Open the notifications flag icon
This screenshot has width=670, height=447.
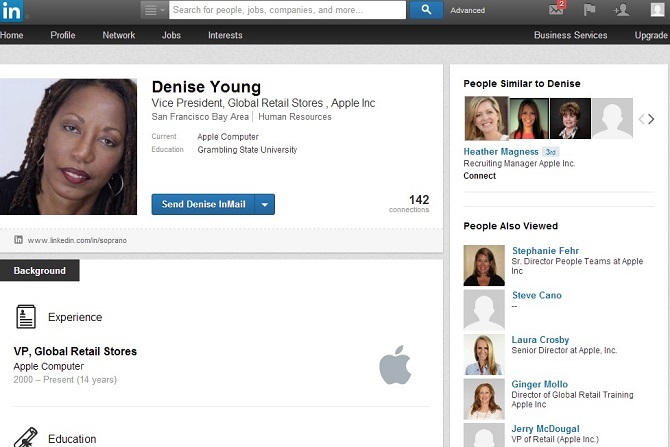[x=589, y=9]
